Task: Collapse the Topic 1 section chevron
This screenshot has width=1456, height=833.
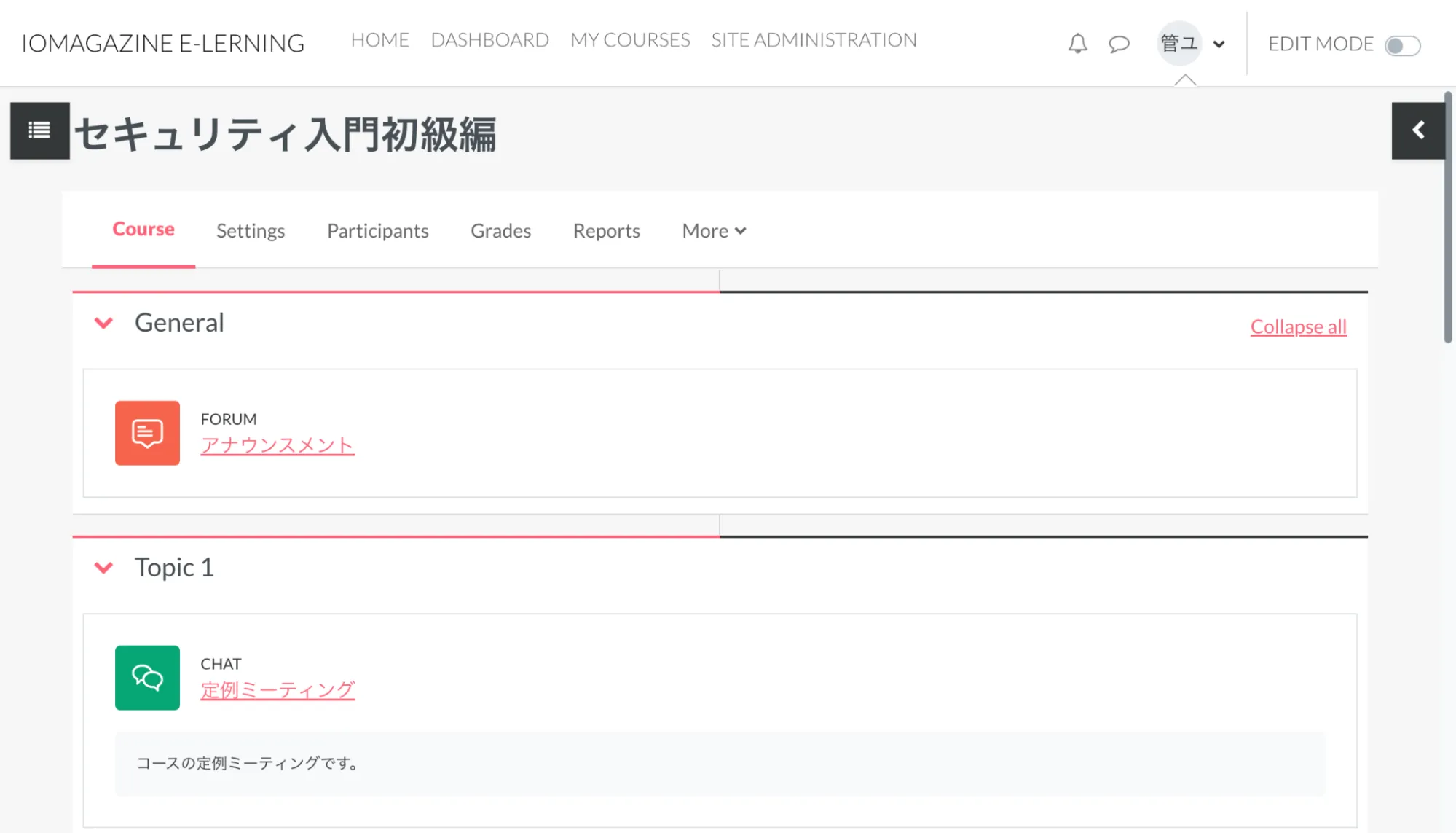Action: click(x=104, y=568)
